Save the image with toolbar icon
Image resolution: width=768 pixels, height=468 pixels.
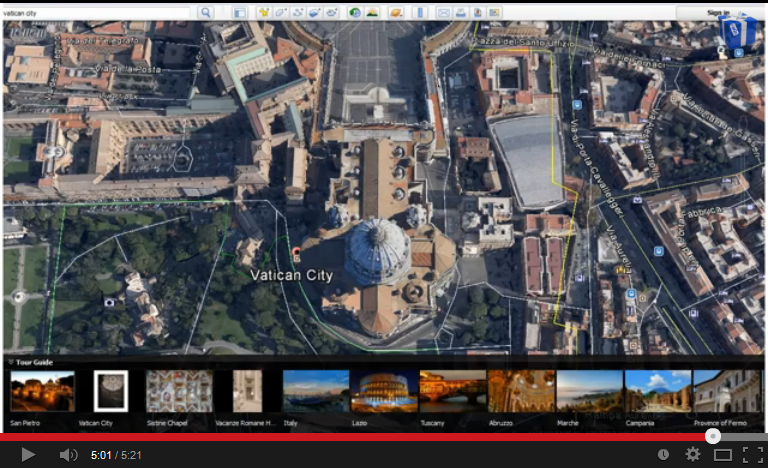[x=478, y=13]
